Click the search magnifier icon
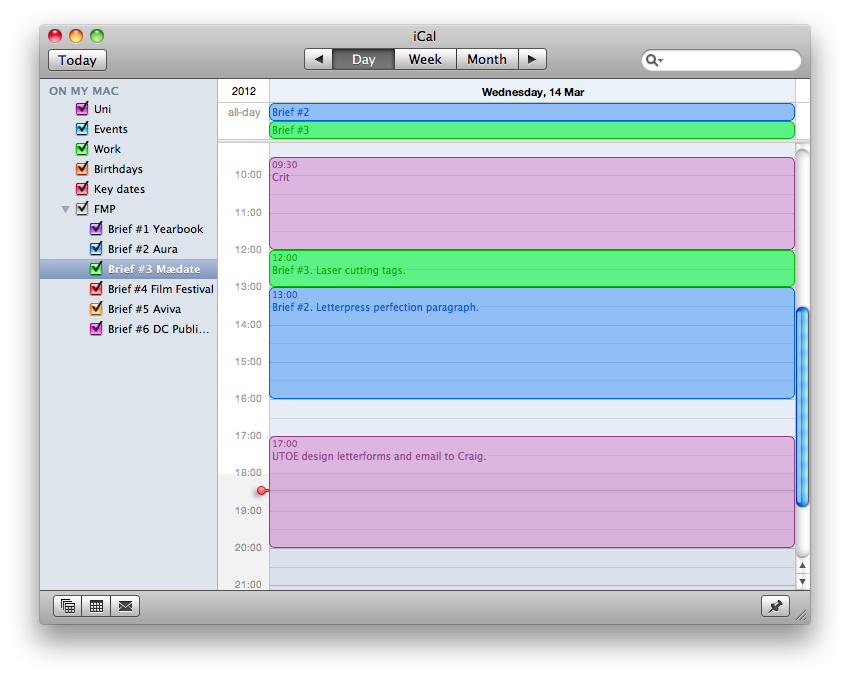This screenshot has height=679, width=850. (x=654, y=60)
